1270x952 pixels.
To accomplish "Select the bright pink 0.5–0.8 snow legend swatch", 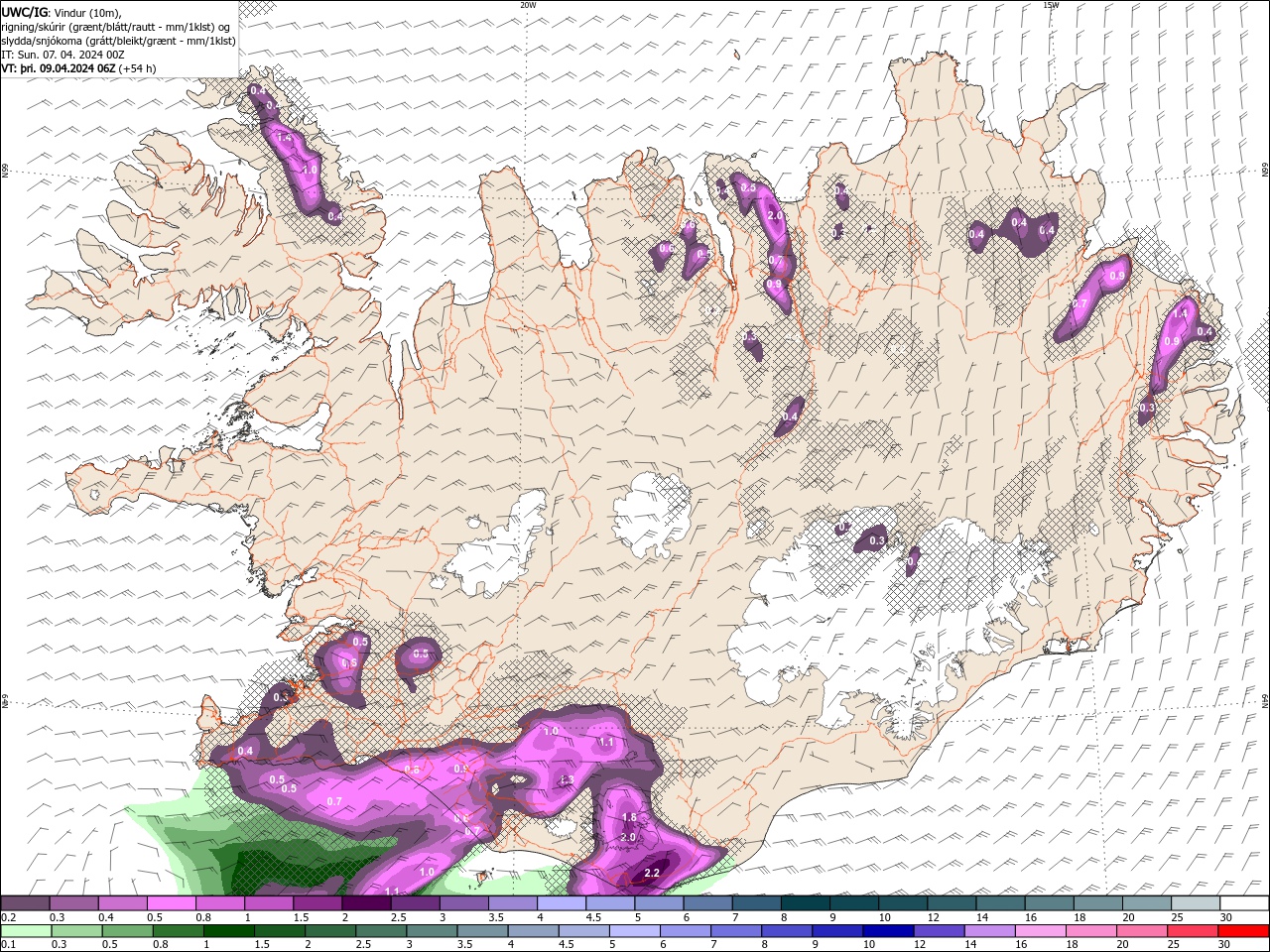I will [x=171, y=903].
